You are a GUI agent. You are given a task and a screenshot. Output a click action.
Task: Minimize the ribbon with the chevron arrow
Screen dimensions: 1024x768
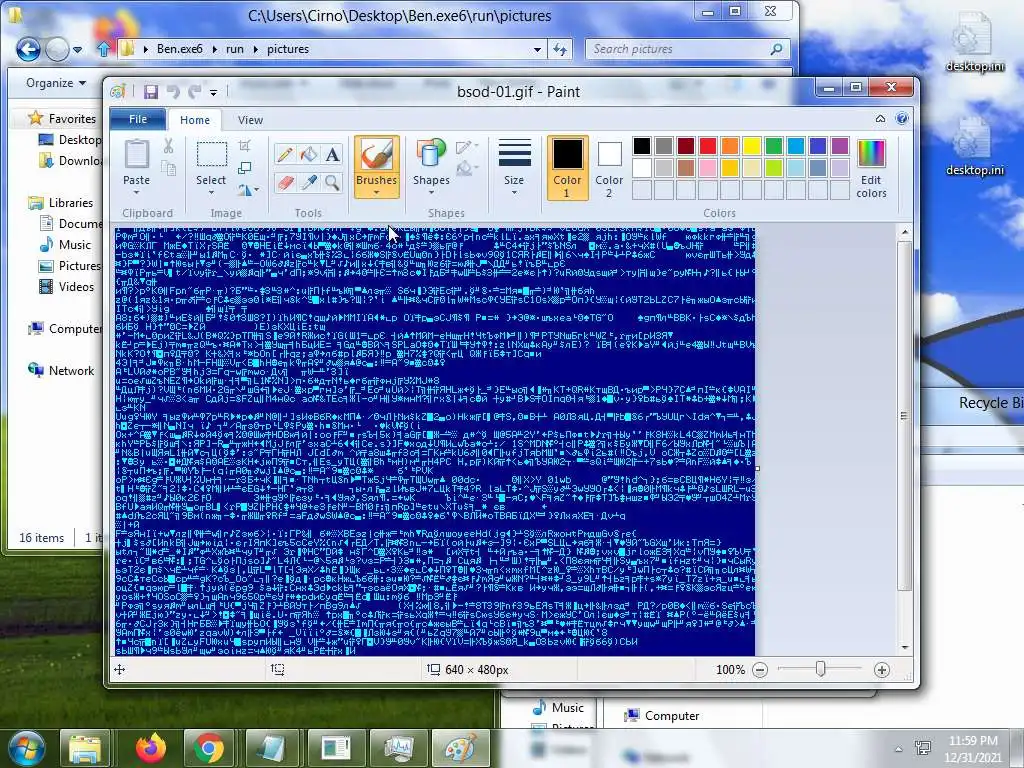880,119
